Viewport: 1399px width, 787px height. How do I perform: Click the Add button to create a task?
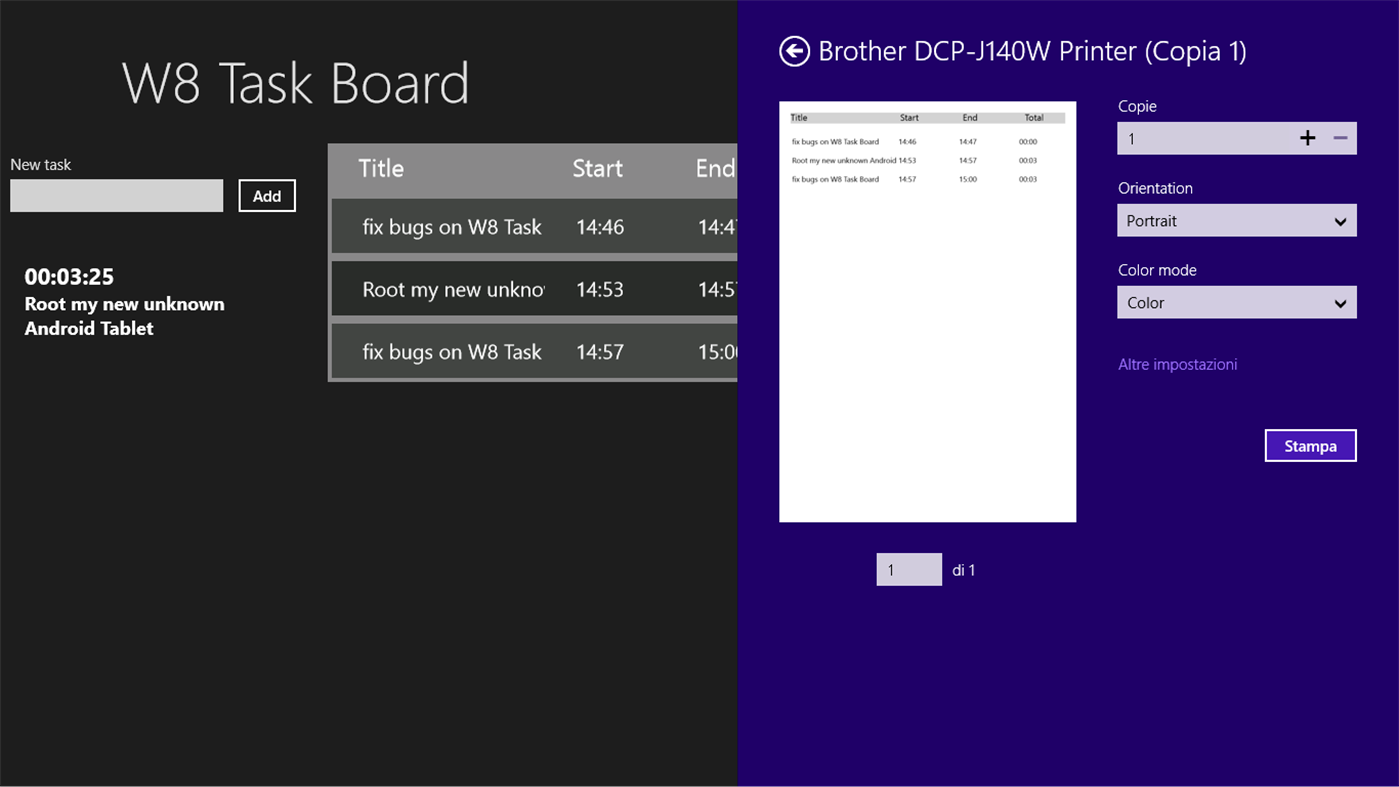[266, 195]
